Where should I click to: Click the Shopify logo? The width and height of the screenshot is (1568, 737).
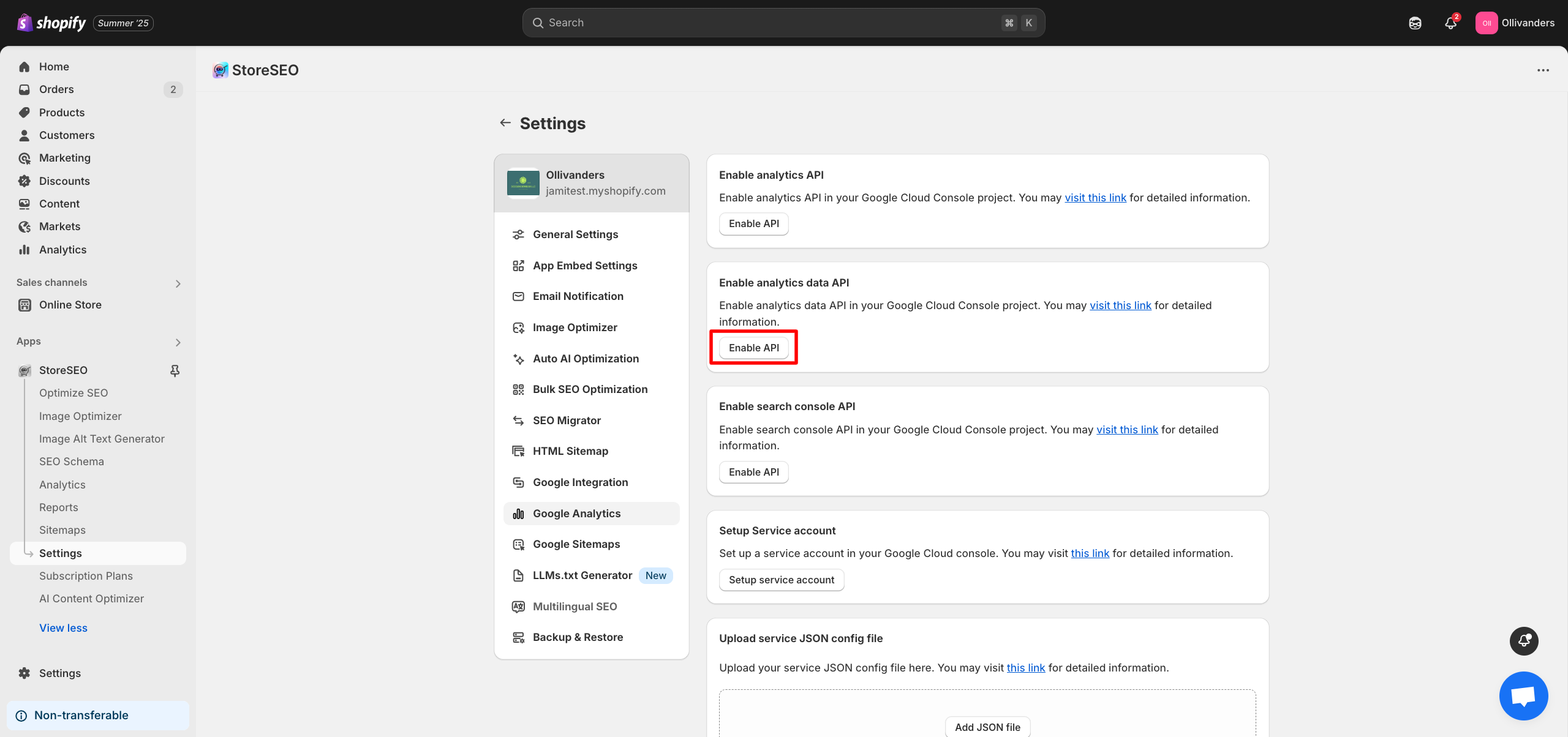[x=51, y=23]
